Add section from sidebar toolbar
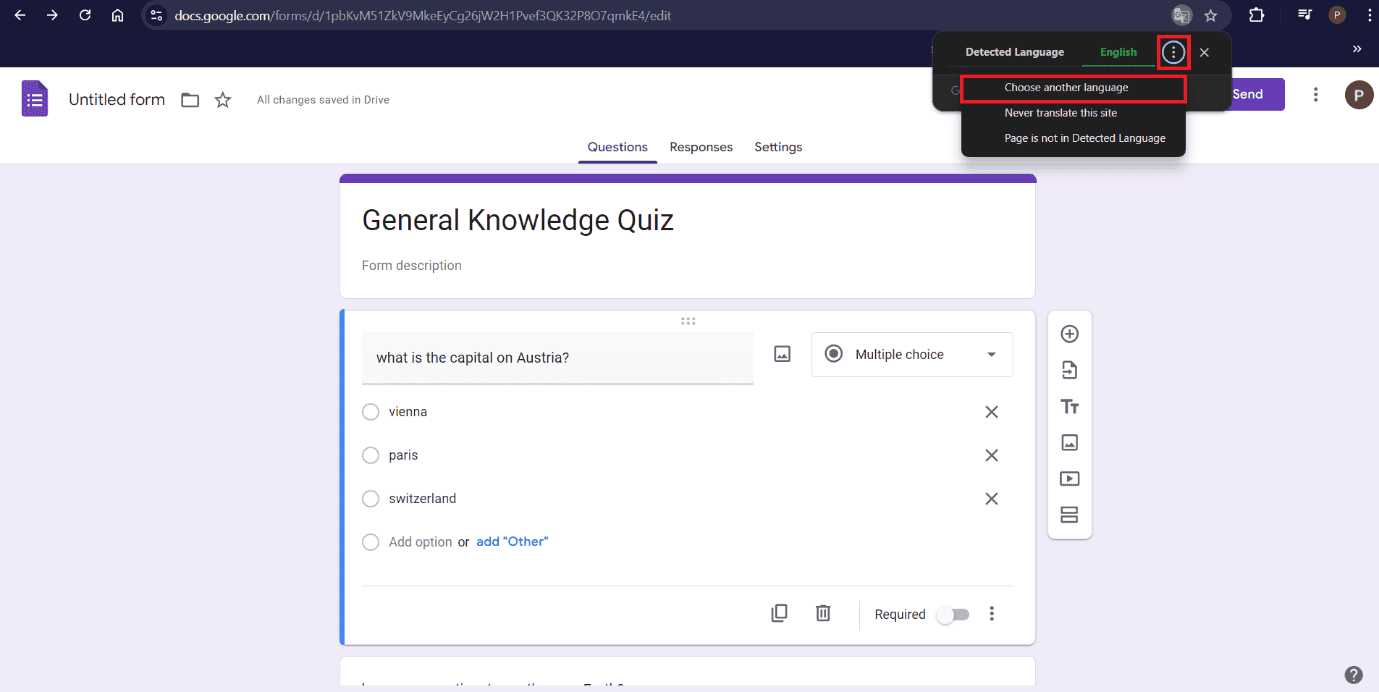This screenshot has height=692, width=1379. [x=1070, y=515]
